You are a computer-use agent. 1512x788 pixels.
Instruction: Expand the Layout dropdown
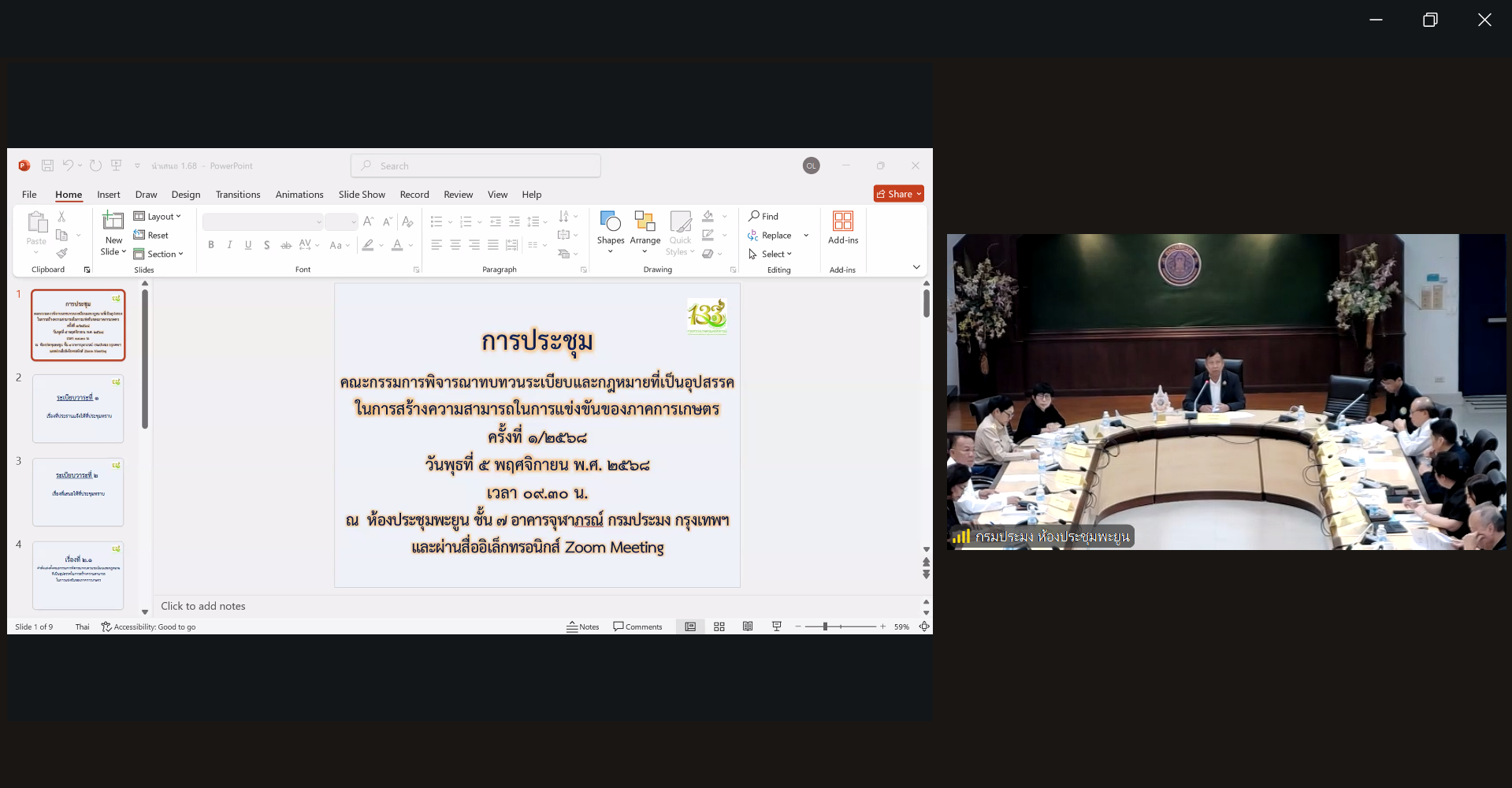(158, 216)
